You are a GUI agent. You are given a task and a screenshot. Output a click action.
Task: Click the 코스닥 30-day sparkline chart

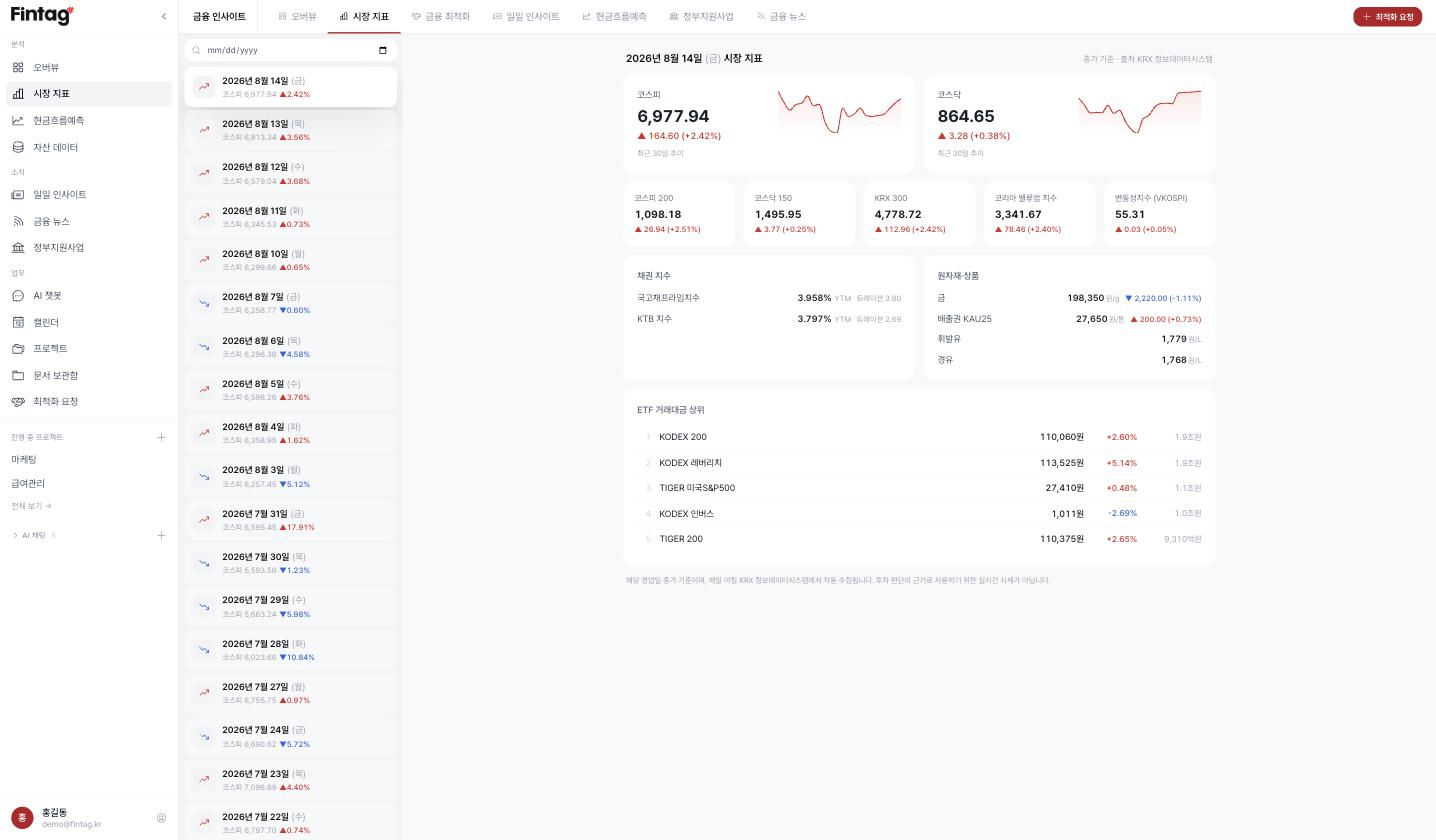click(1139, 112)
